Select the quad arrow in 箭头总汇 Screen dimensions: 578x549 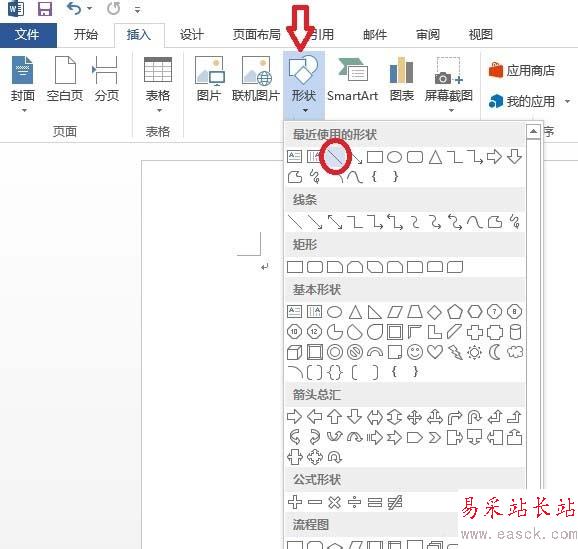pos(414,417)
